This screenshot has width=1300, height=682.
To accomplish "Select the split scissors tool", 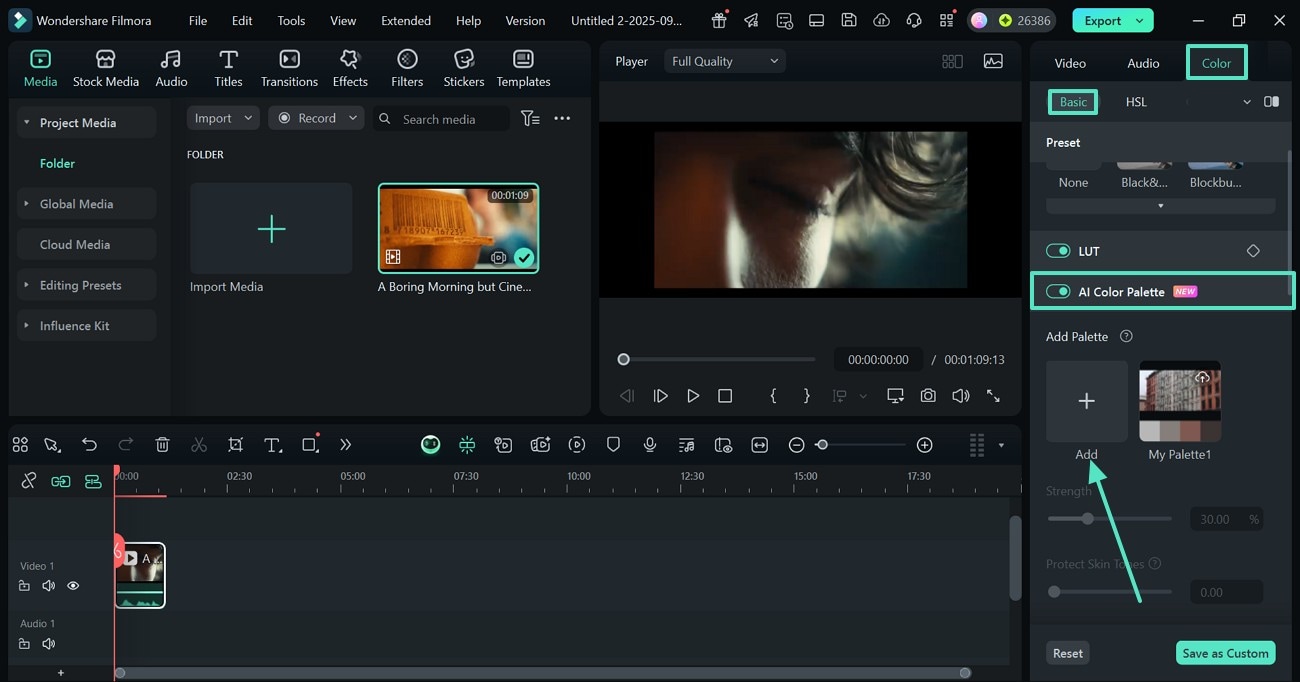I will pyautogui.click(x=199, y=445).
